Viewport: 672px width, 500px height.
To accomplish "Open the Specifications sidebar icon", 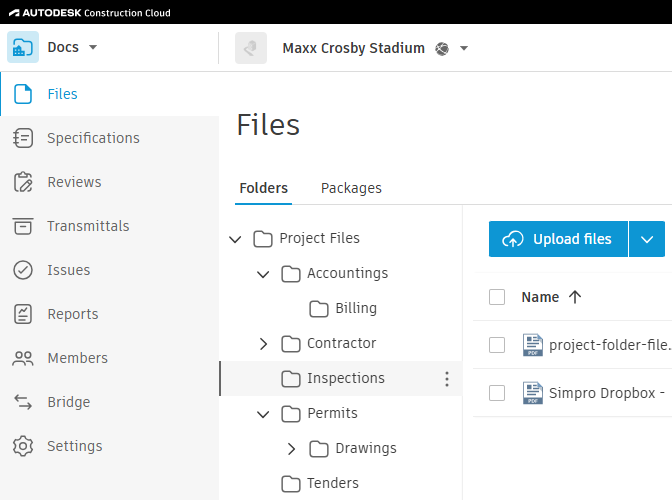I will point(24,138).
